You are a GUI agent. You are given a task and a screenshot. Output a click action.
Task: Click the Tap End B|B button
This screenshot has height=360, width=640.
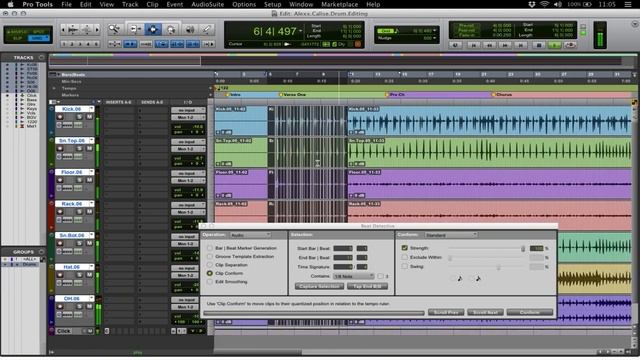pos(367,287)
